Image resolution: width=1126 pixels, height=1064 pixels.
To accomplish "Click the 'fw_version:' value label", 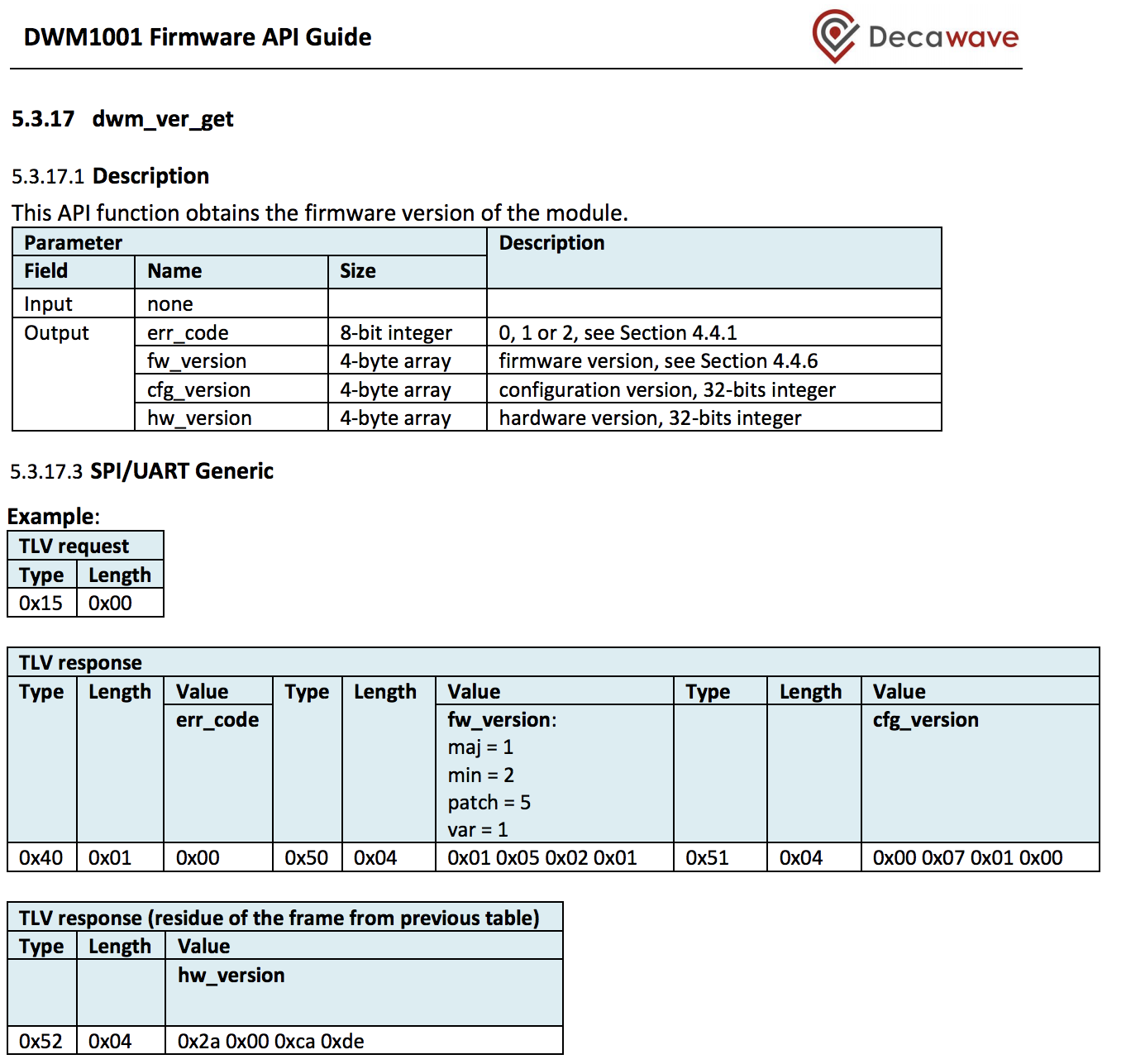I will pyautogui.click(x=502, y=720).
